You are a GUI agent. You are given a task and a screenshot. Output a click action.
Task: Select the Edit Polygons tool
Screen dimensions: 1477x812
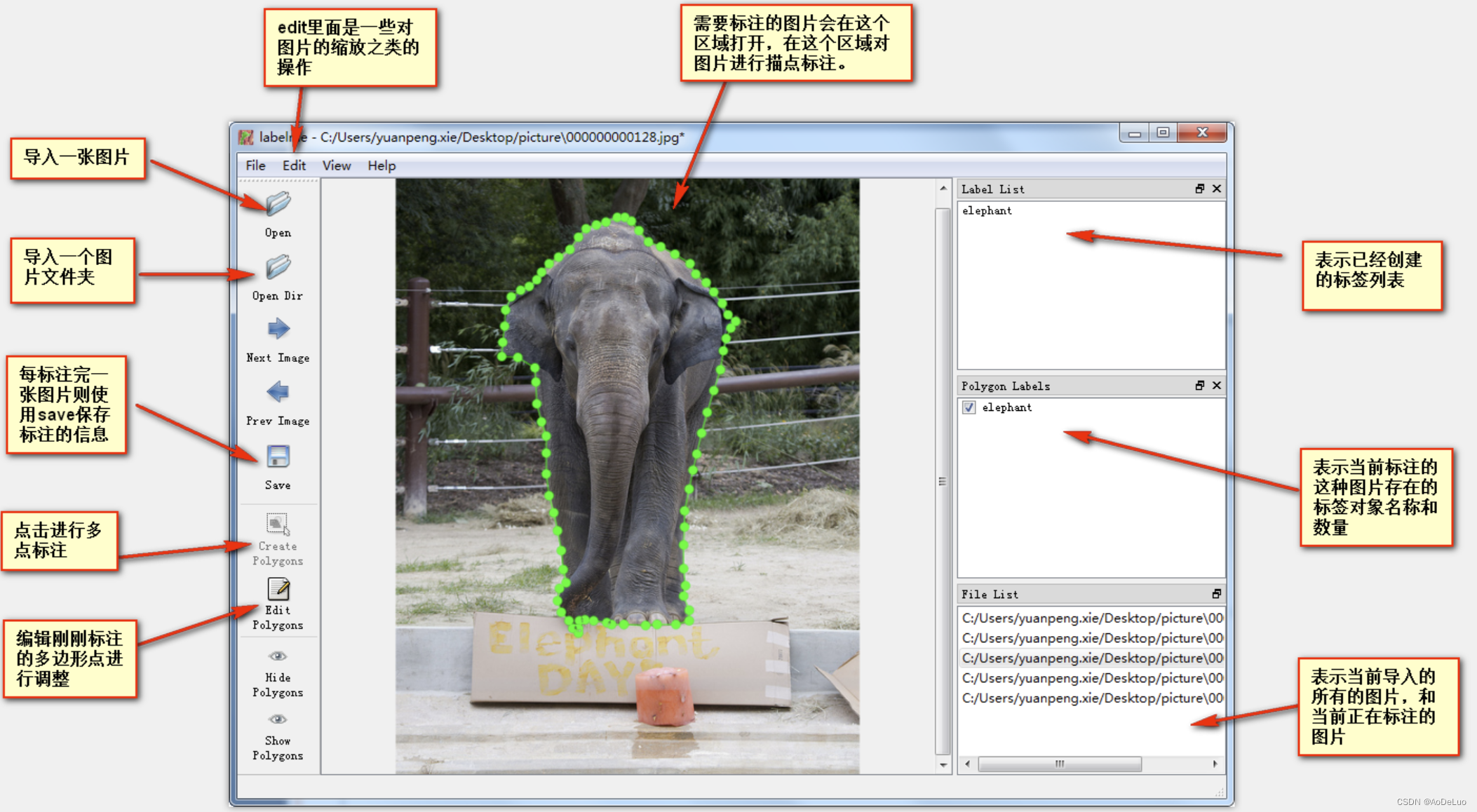point(278,589)
